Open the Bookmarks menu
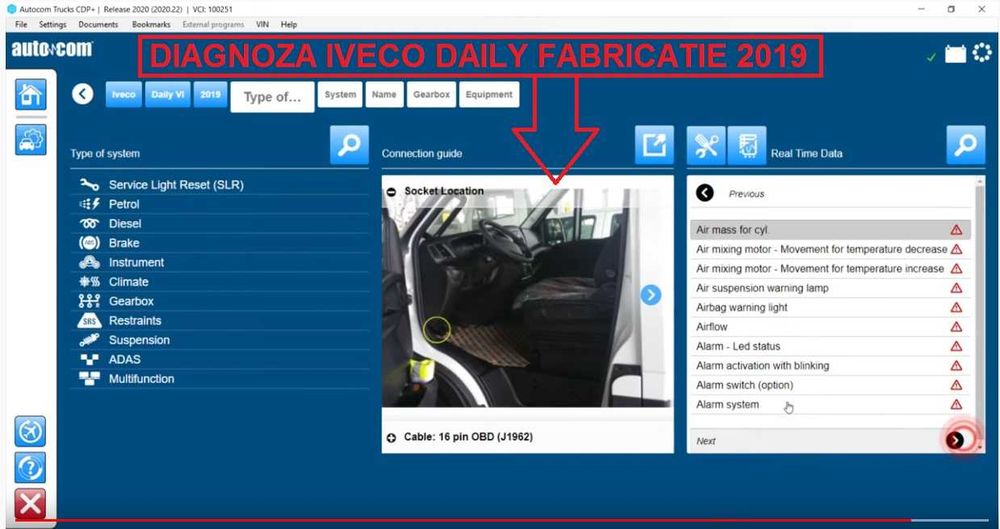 click(x=151, y=24)
